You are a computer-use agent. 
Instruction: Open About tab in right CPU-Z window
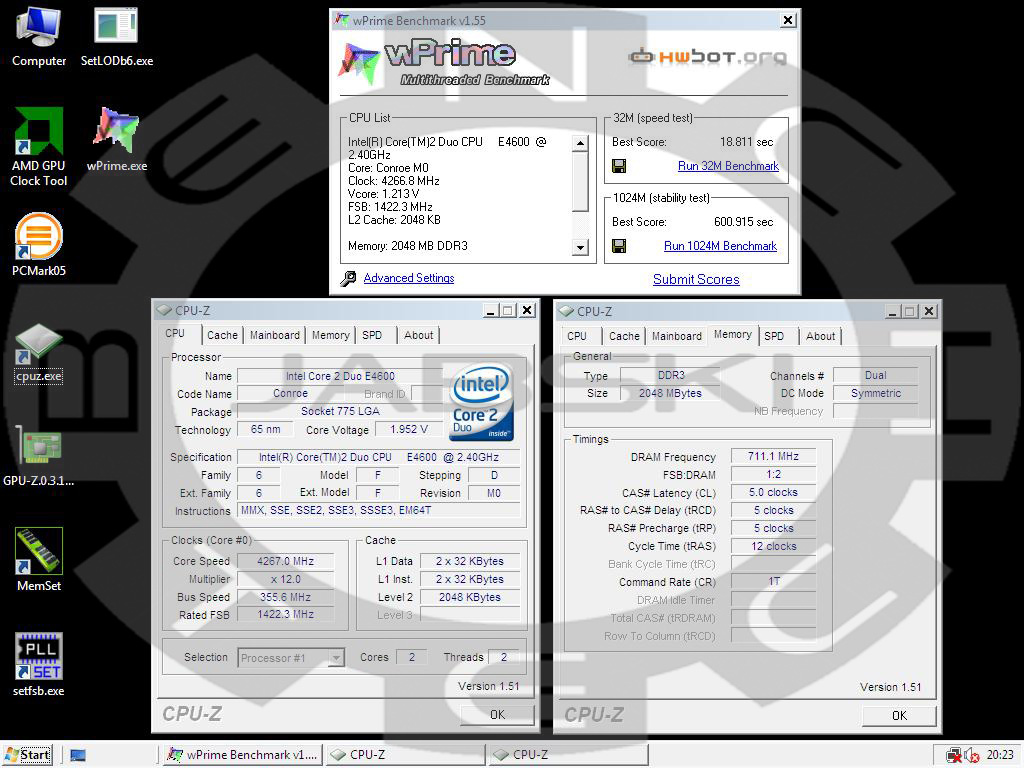(x=820, y=336)
